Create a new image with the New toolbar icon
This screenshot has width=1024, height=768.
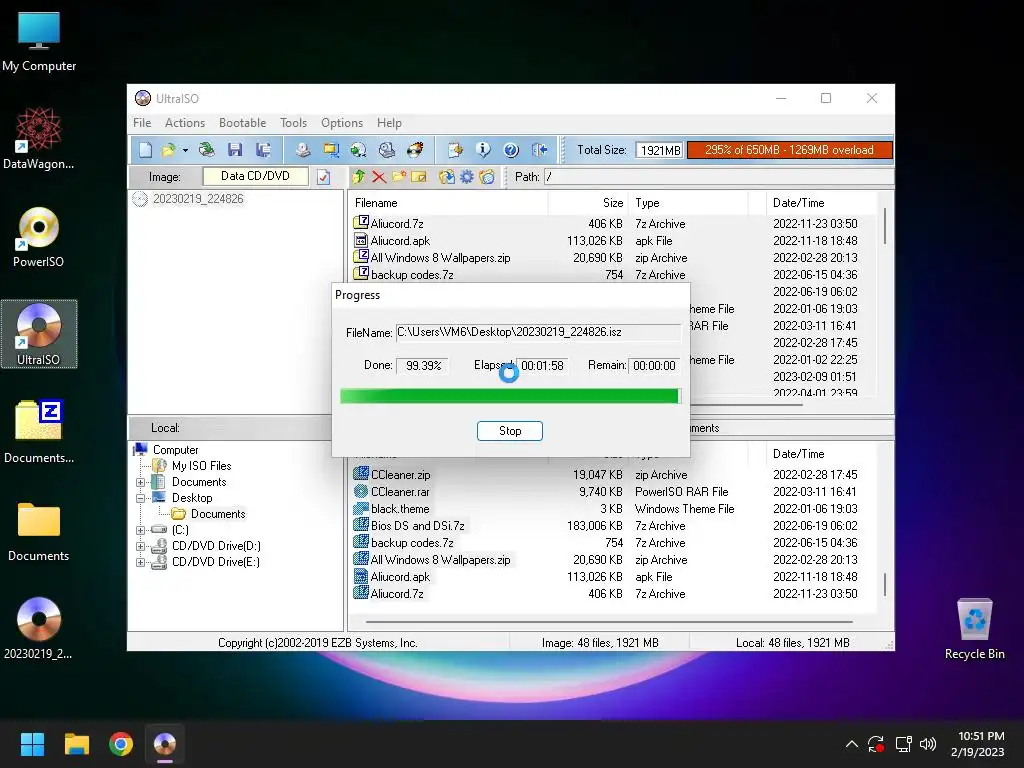coord(145,150)
